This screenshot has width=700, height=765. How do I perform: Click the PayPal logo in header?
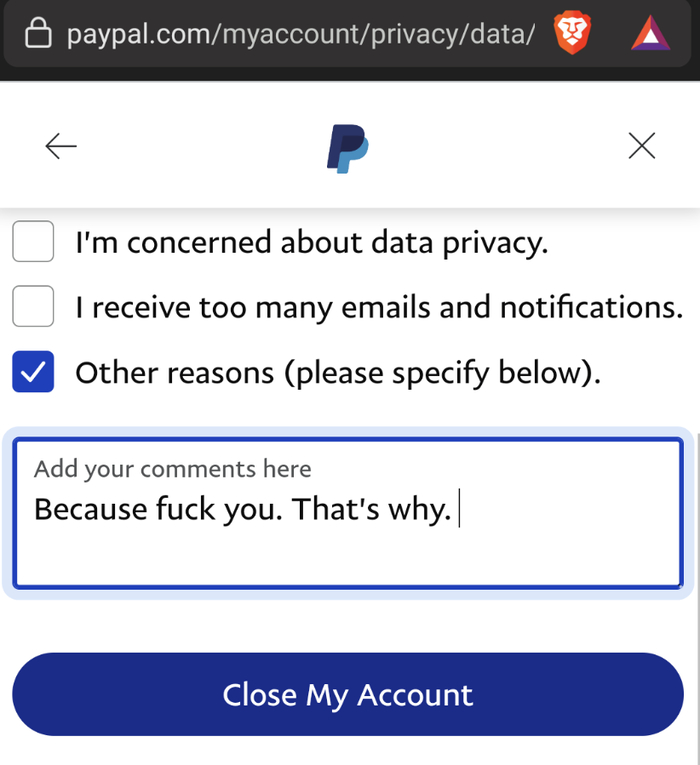pyautogui.click(x=347, y=148)
